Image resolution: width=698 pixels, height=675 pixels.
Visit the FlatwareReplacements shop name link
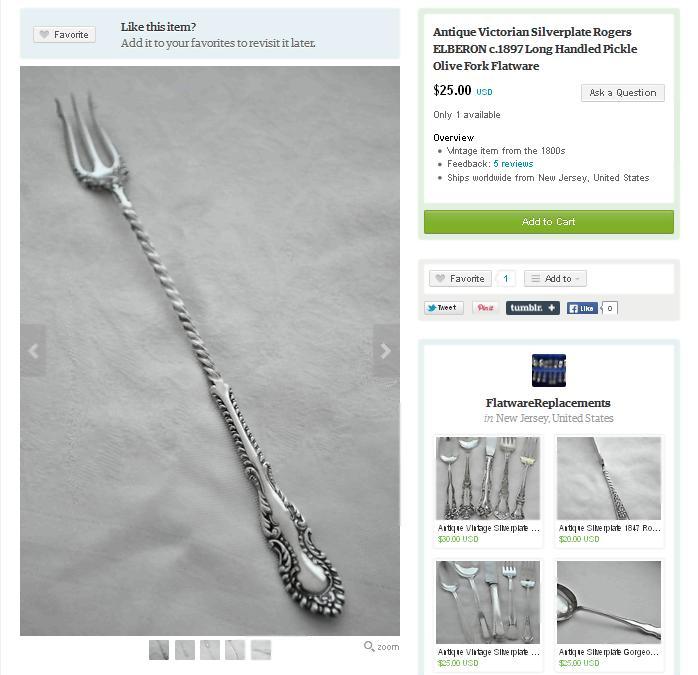pyautogui.click(x=548, y=403)
